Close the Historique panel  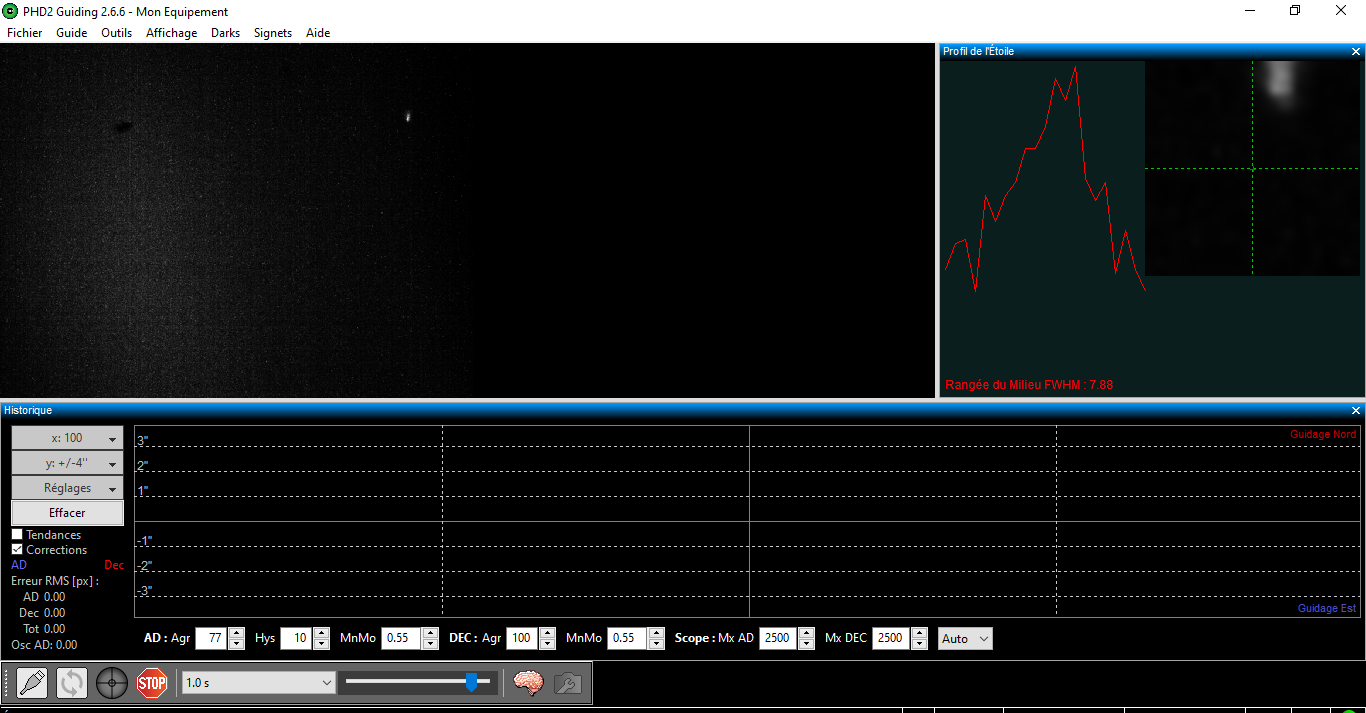click(1356, 410)
